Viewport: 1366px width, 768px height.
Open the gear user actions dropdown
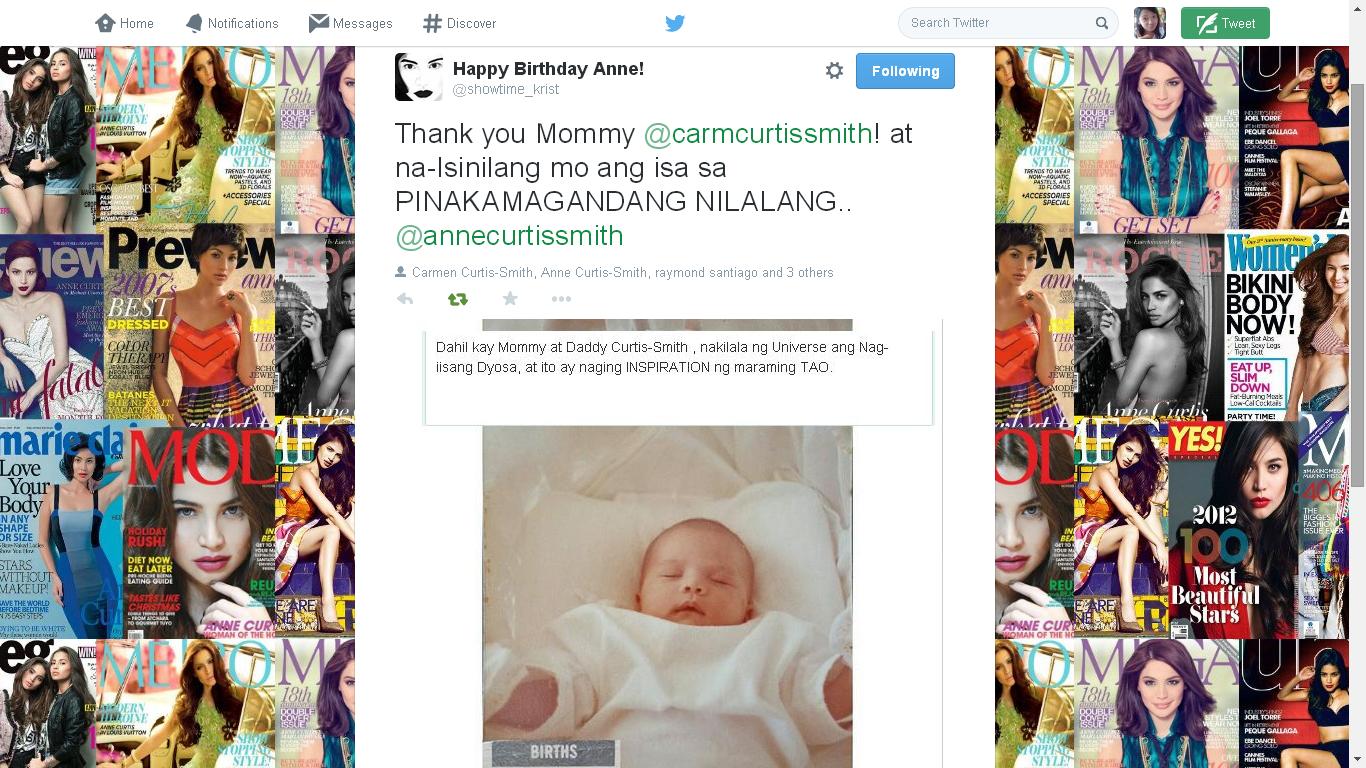(x=834, y=71)
